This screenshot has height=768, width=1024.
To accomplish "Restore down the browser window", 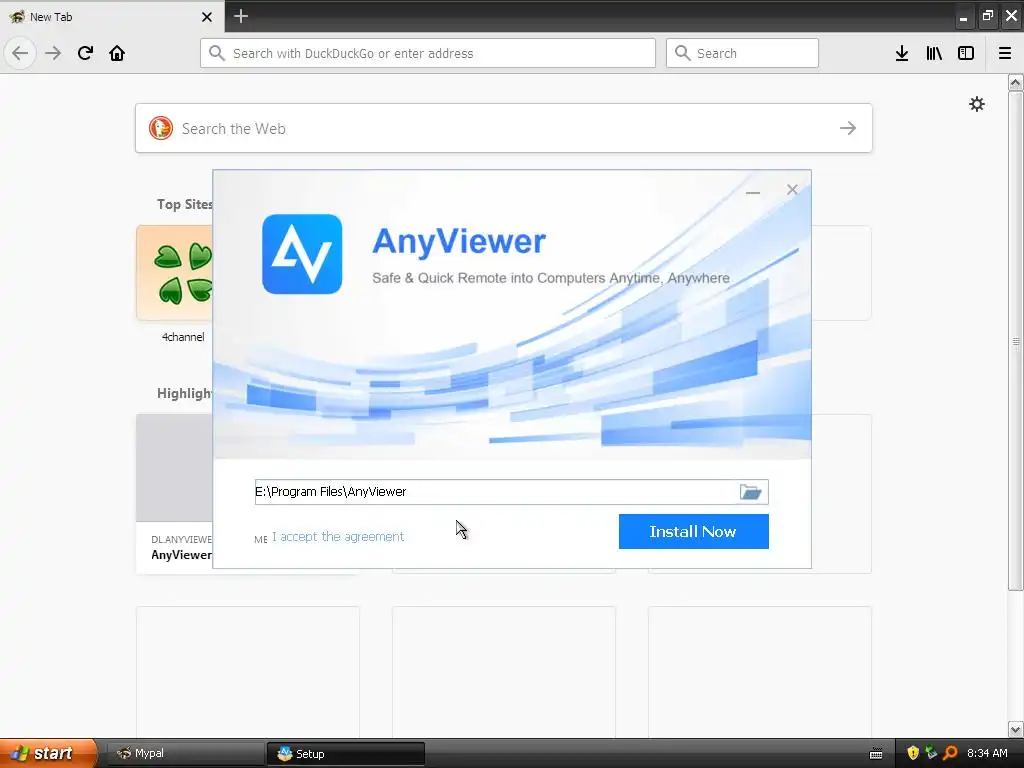I will point(987,16).
